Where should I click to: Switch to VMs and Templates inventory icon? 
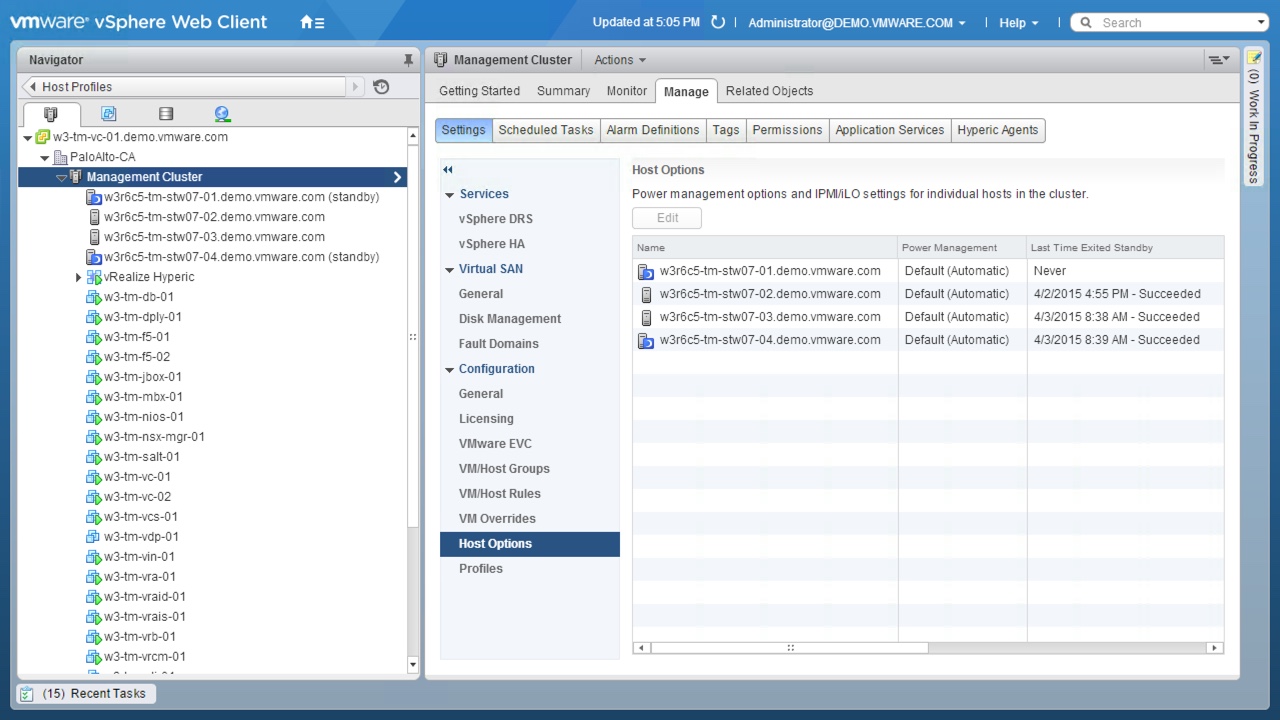[109, 115]
